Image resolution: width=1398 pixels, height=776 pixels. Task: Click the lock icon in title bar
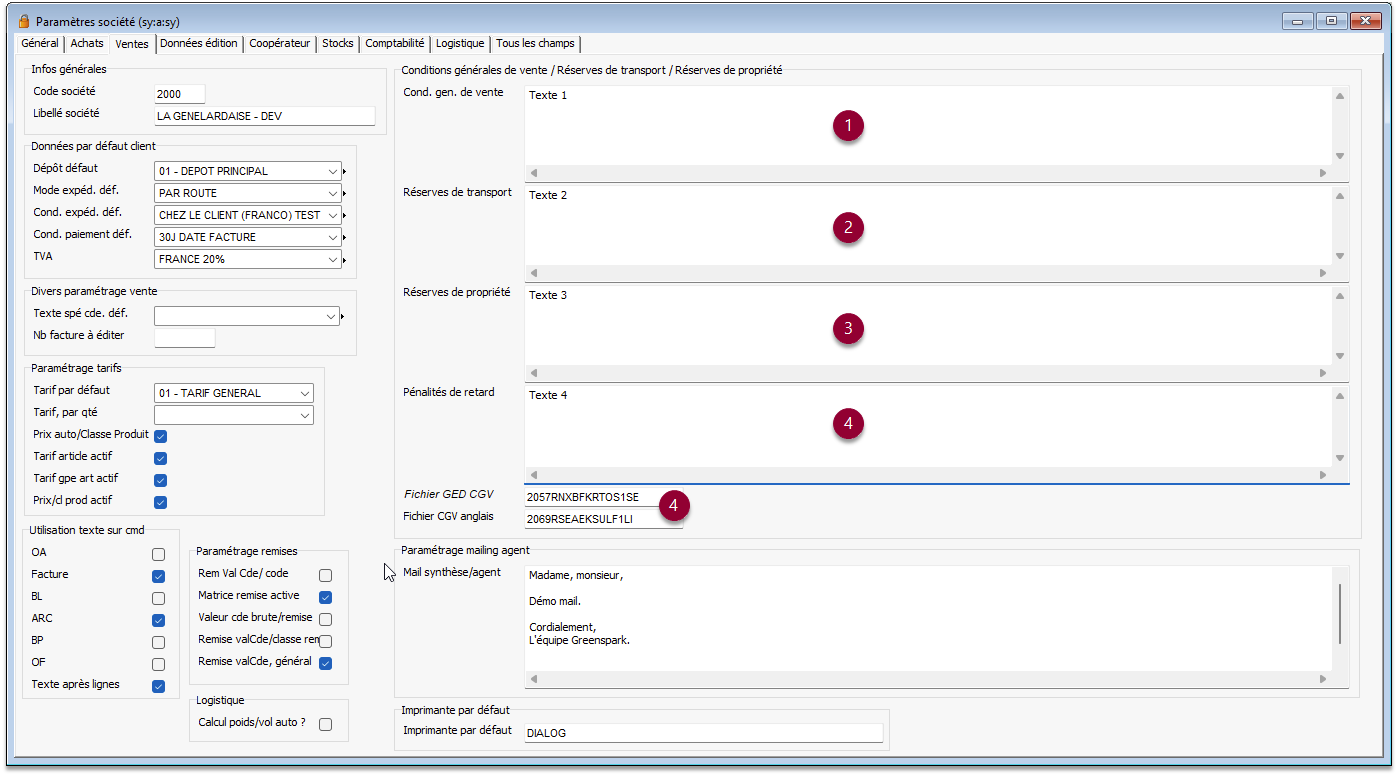coord(24,21)
